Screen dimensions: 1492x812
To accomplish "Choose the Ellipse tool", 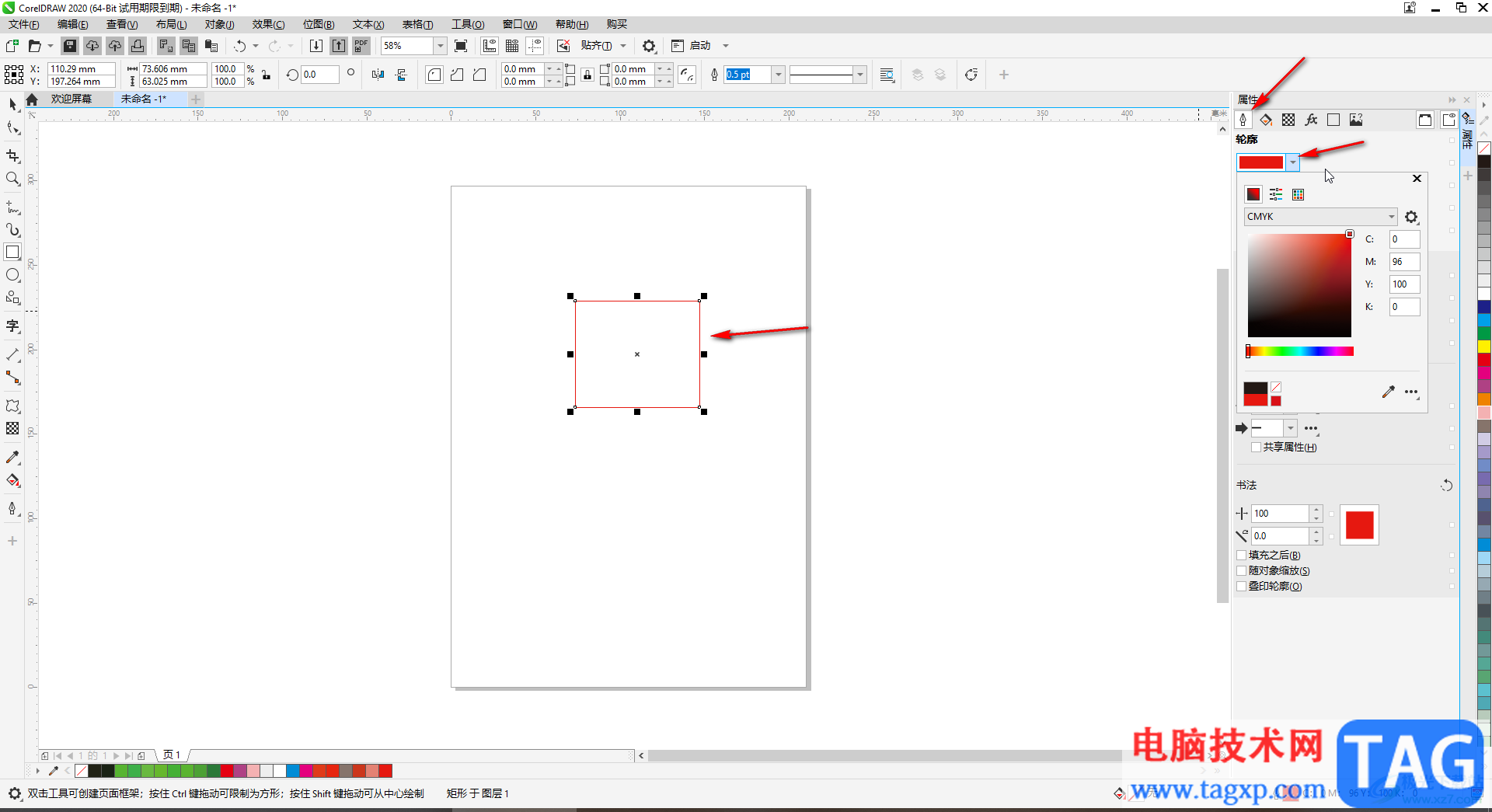I will pos(12,275).
